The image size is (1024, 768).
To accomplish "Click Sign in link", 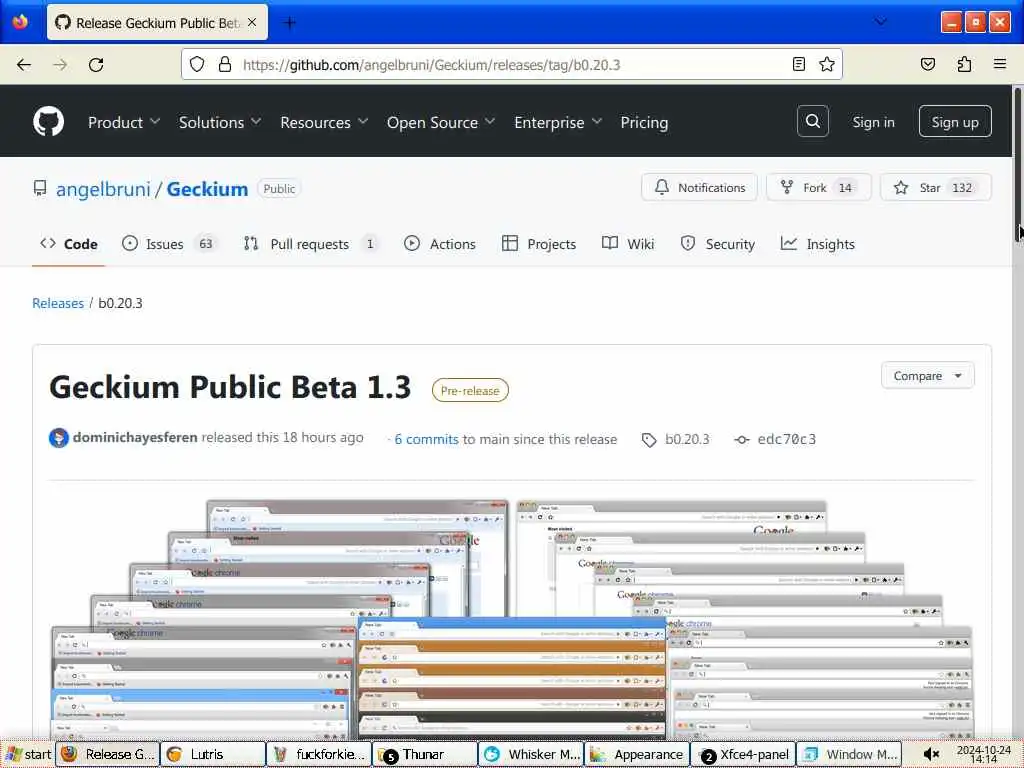I will click(873, 122).
